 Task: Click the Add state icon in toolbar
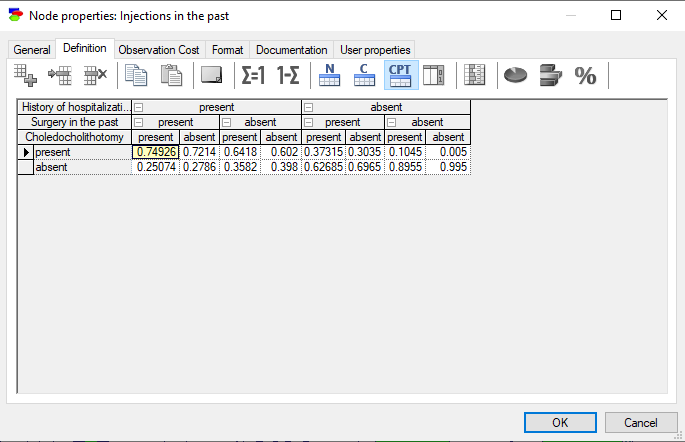pos(25,75)
